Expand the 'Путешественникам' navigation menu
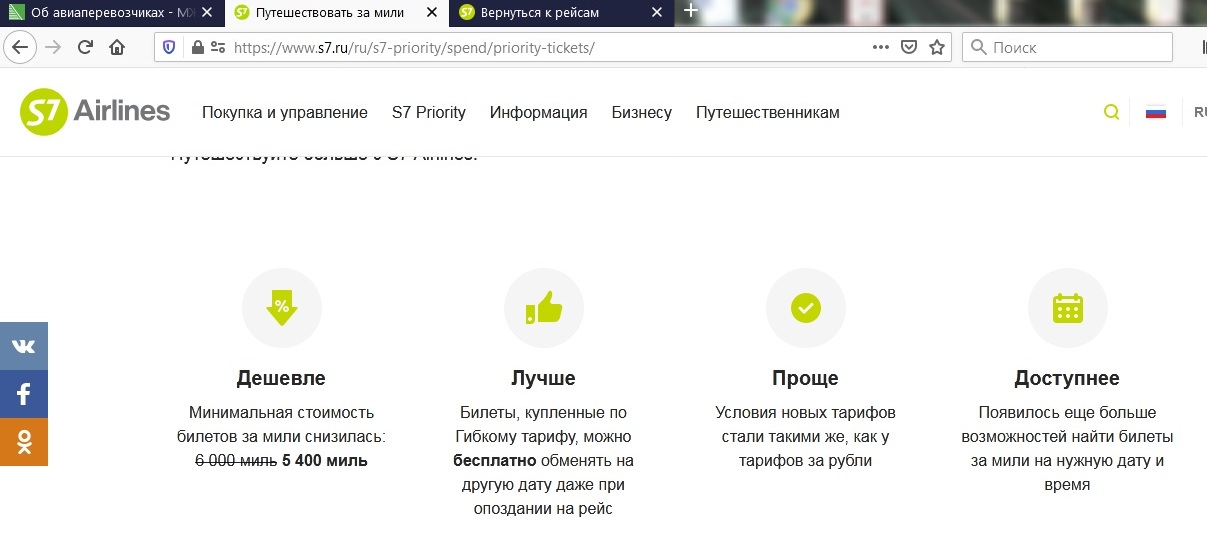 [x=767, y=112]
